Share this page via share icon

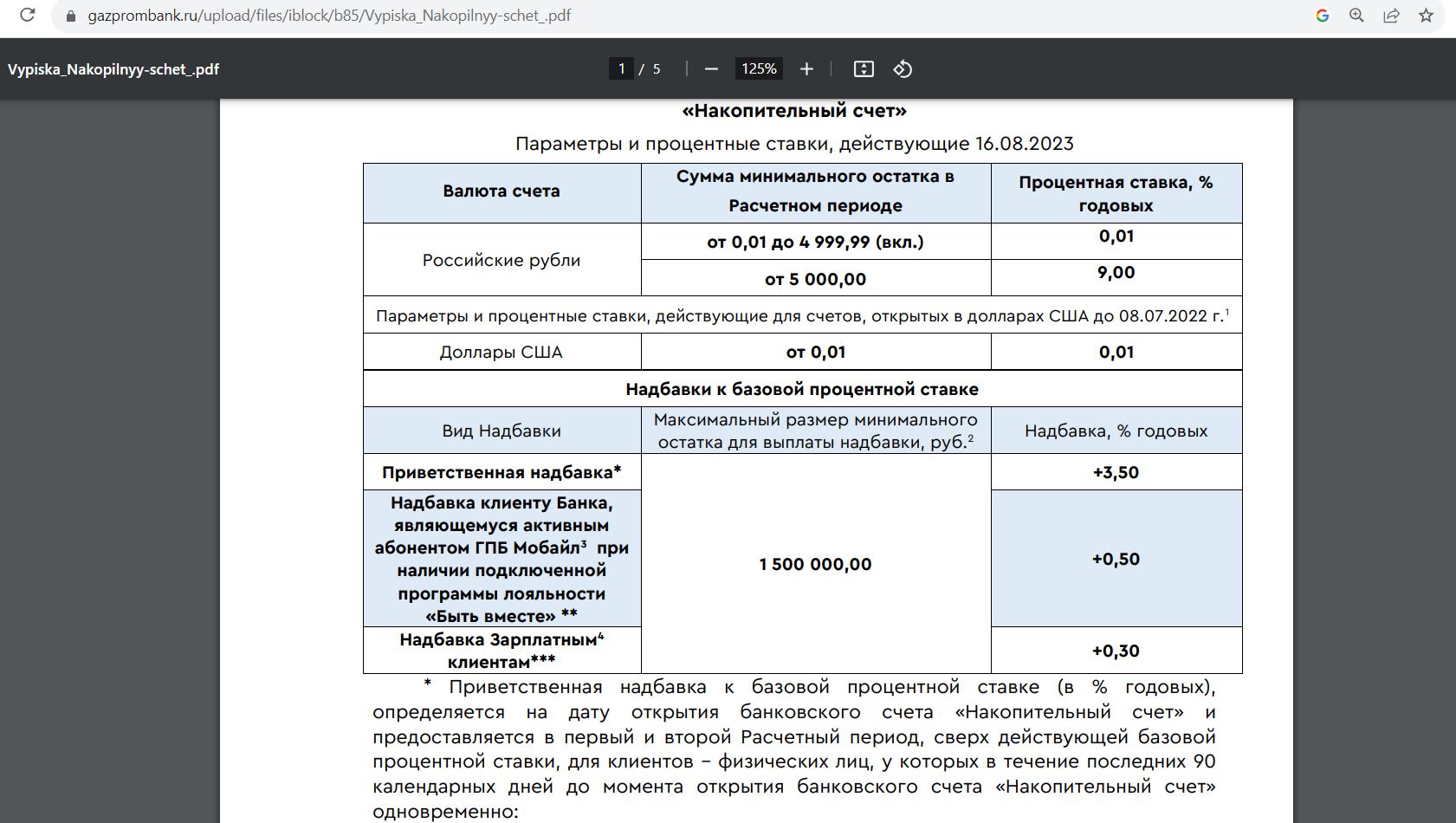1391,16
